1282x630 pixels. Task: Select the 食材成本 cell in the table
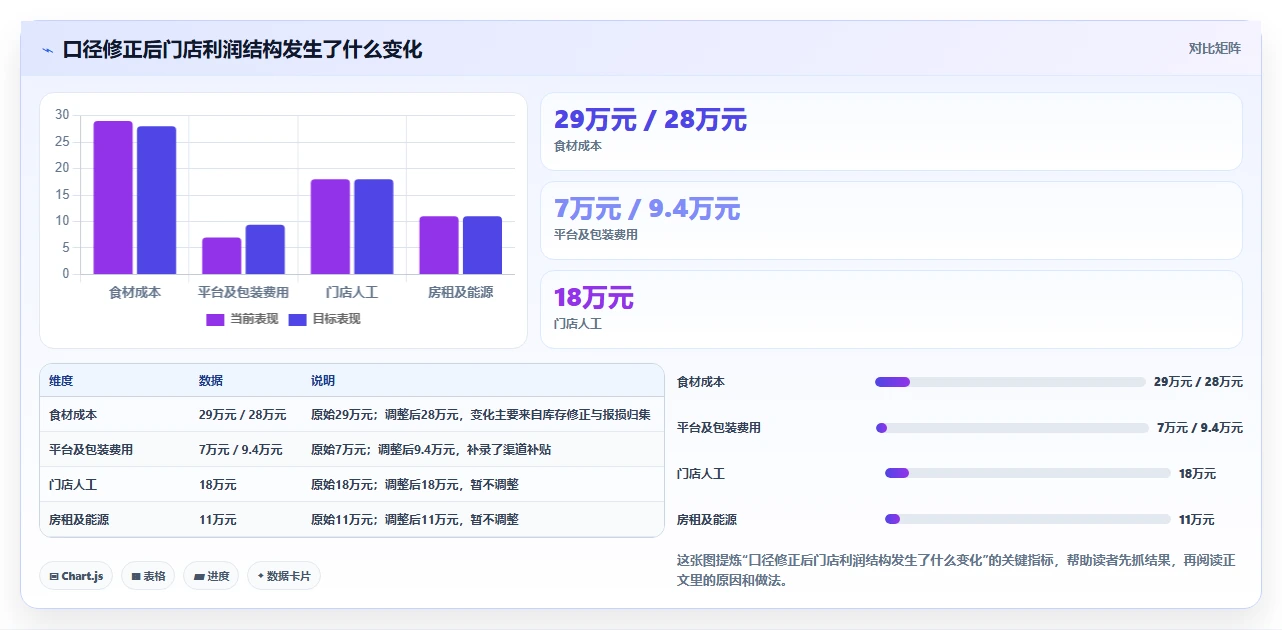coord(73,414)
